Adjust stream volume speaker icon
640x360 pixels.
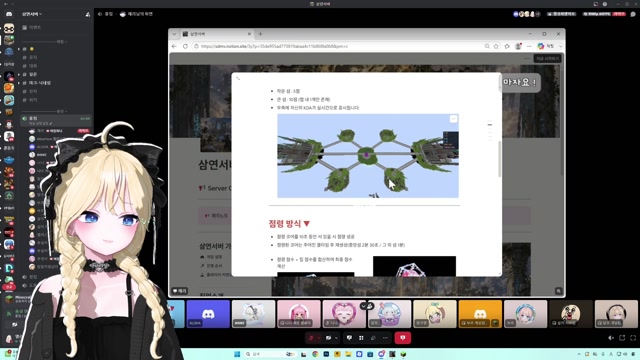pyautogui.click(x=611, y=338)
